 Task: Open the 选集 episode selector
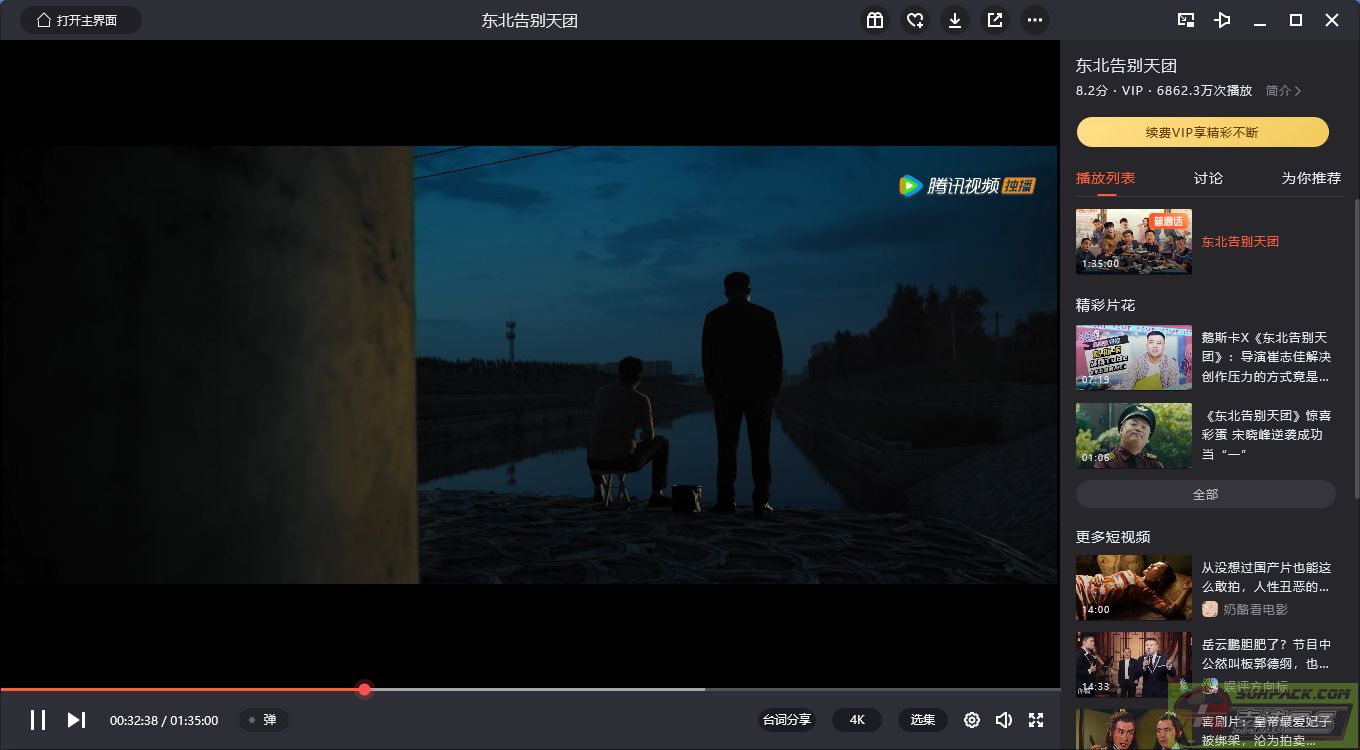tap(922, 720)
